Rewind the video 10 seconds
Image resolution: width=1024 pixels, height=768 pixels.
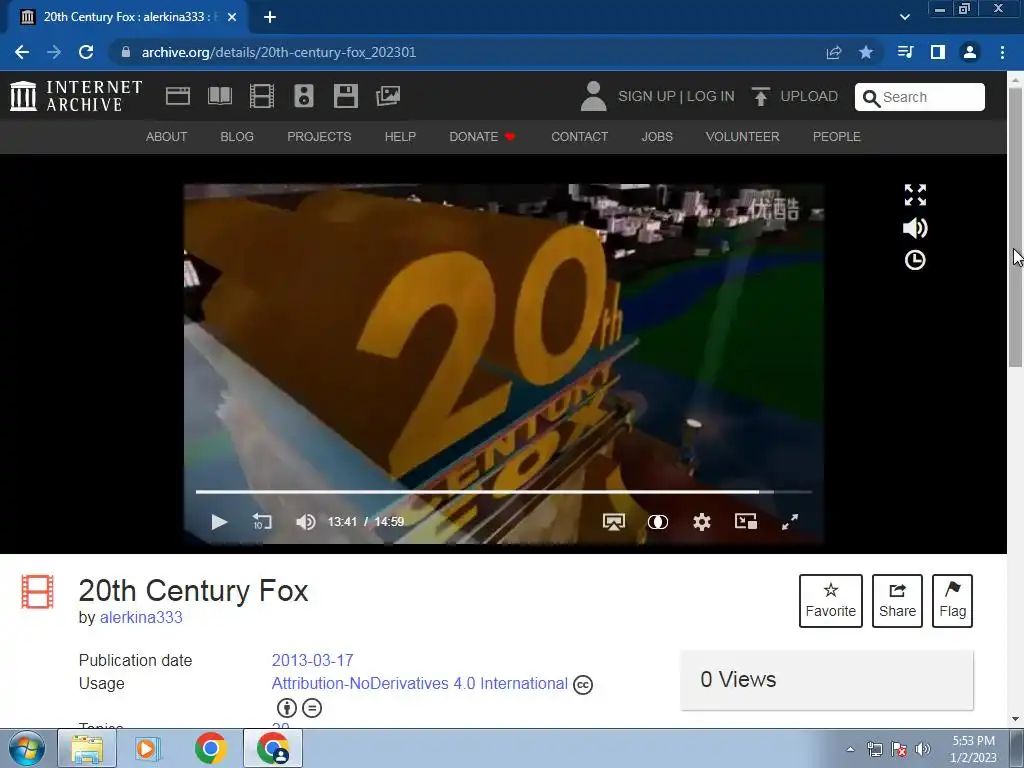tap(262, 522)
